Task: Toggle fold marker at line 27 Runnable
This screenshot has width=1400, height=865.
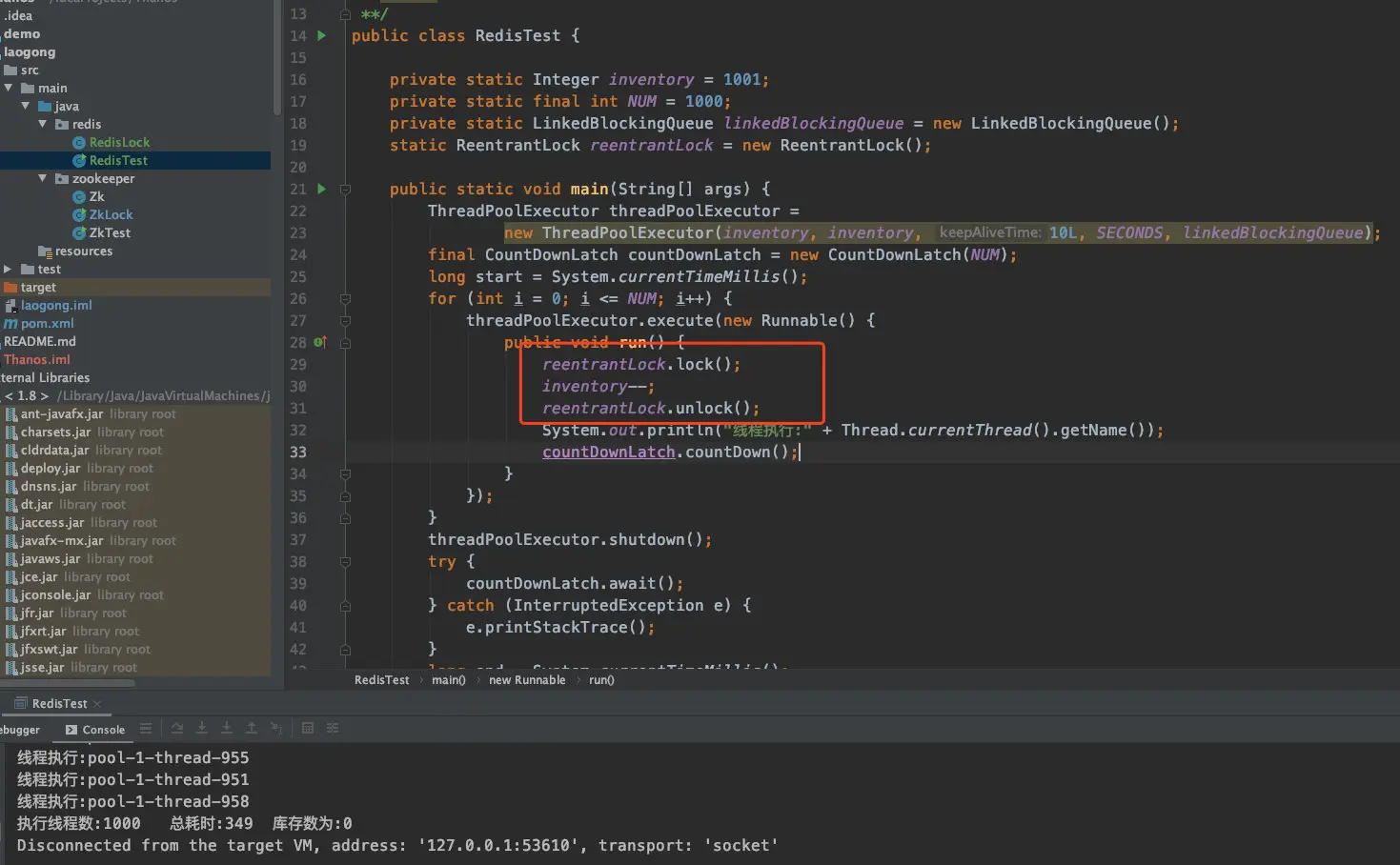Action: [346, 321]
